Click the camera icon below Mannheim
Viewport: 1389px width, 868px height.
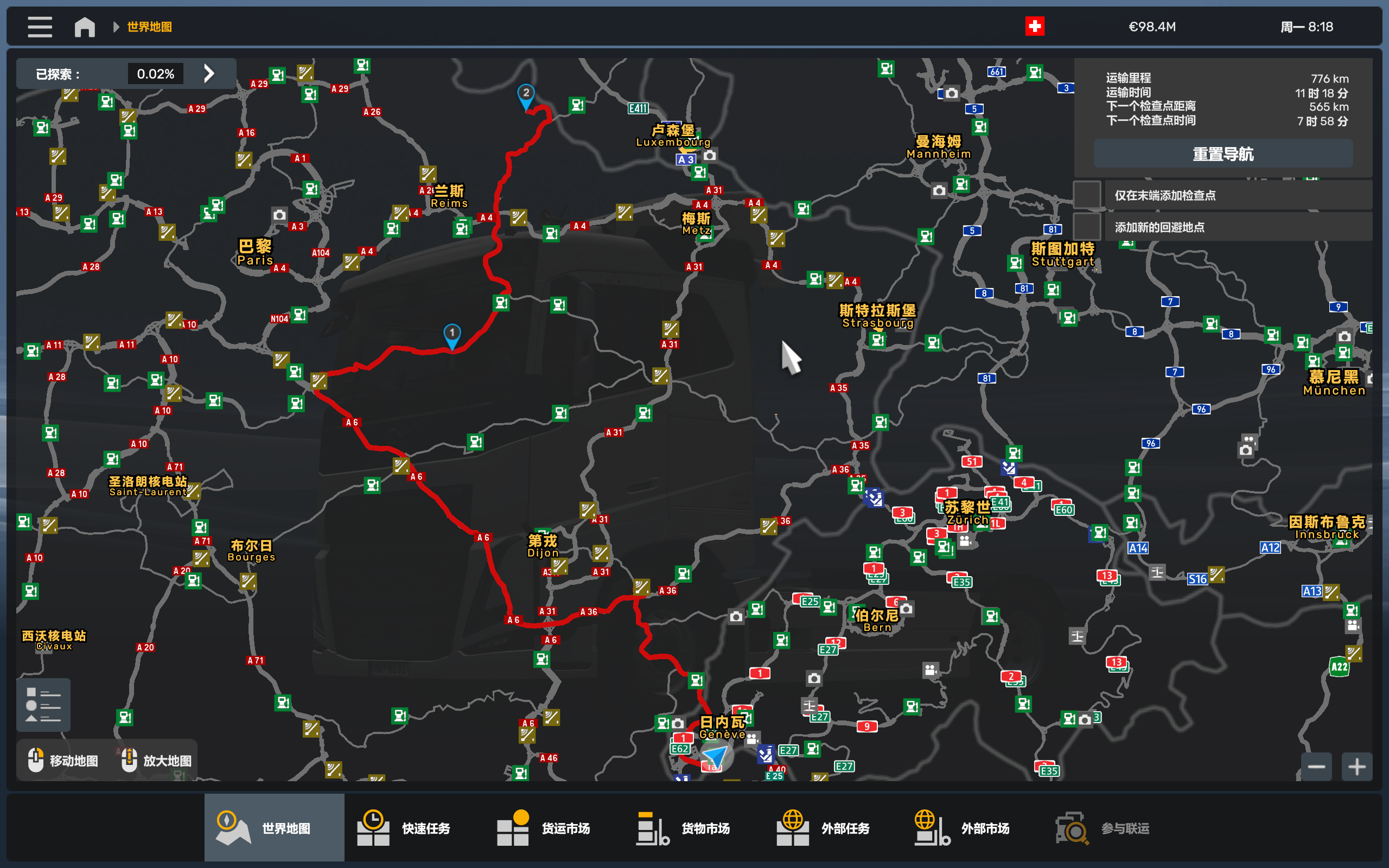pos(939,190)
